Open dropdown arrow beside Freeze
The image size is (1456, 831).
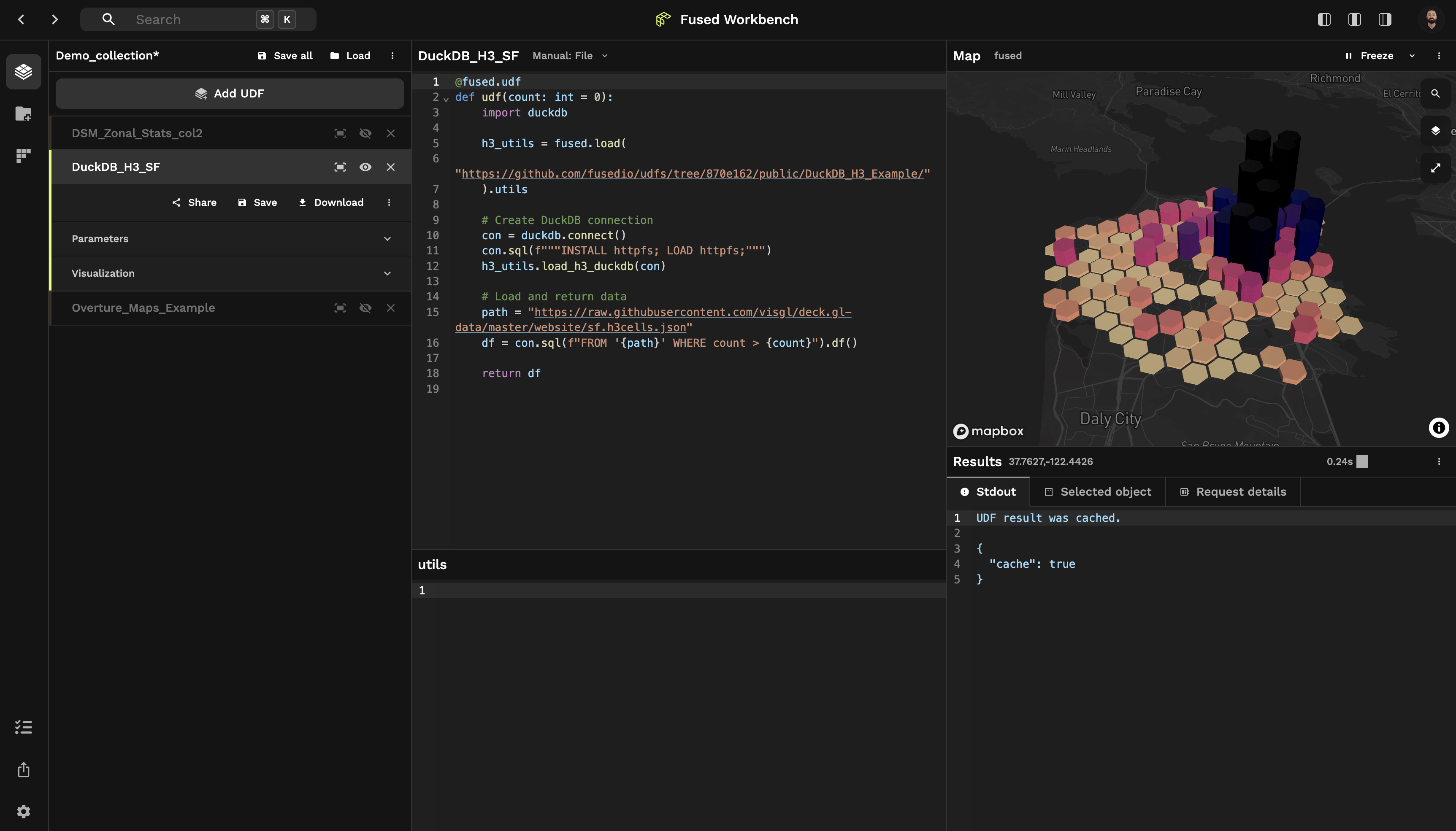1412,55
